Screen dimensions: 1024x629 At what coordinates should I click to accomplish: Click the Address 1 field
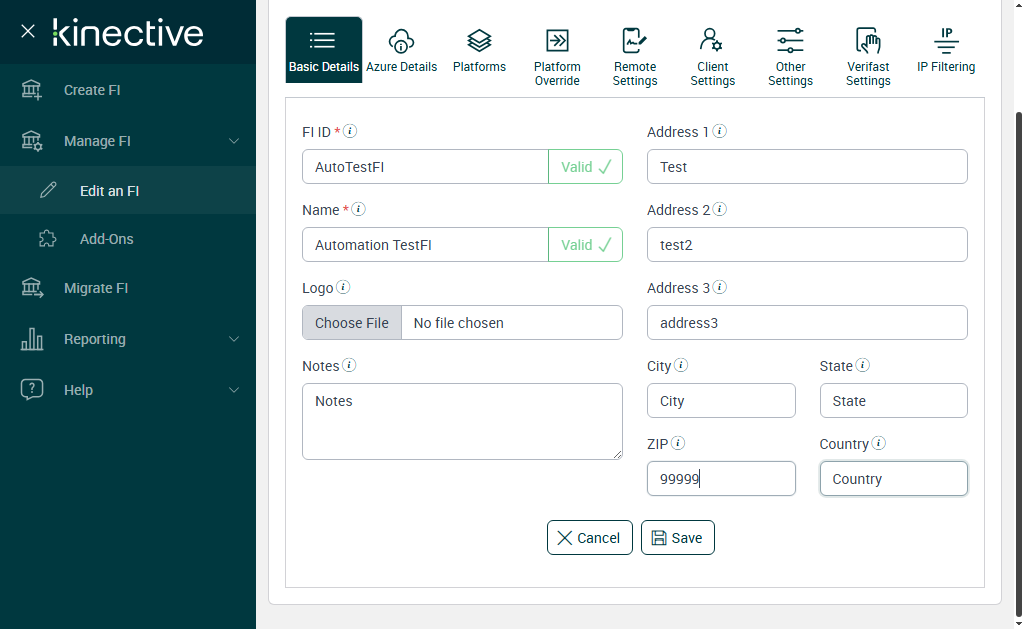tap(807, 167)
